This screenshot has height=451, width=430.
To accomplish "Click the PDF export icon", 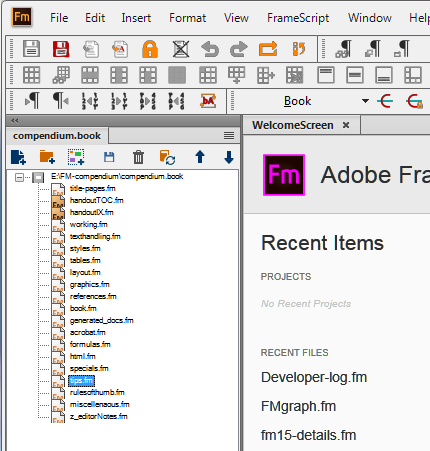I will (120, 49).
